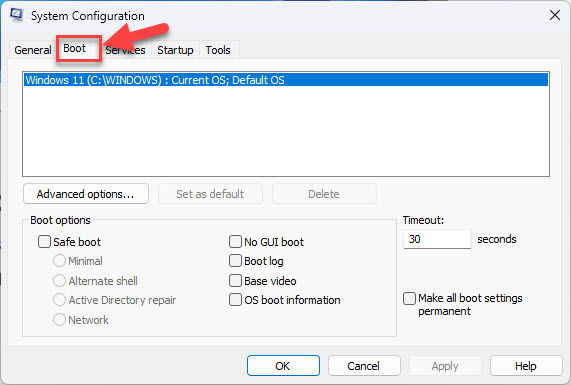The height and width of the screenshot is (385, 571).
Task: Click the Timeout seconds input field
Action: click(437, 239)
